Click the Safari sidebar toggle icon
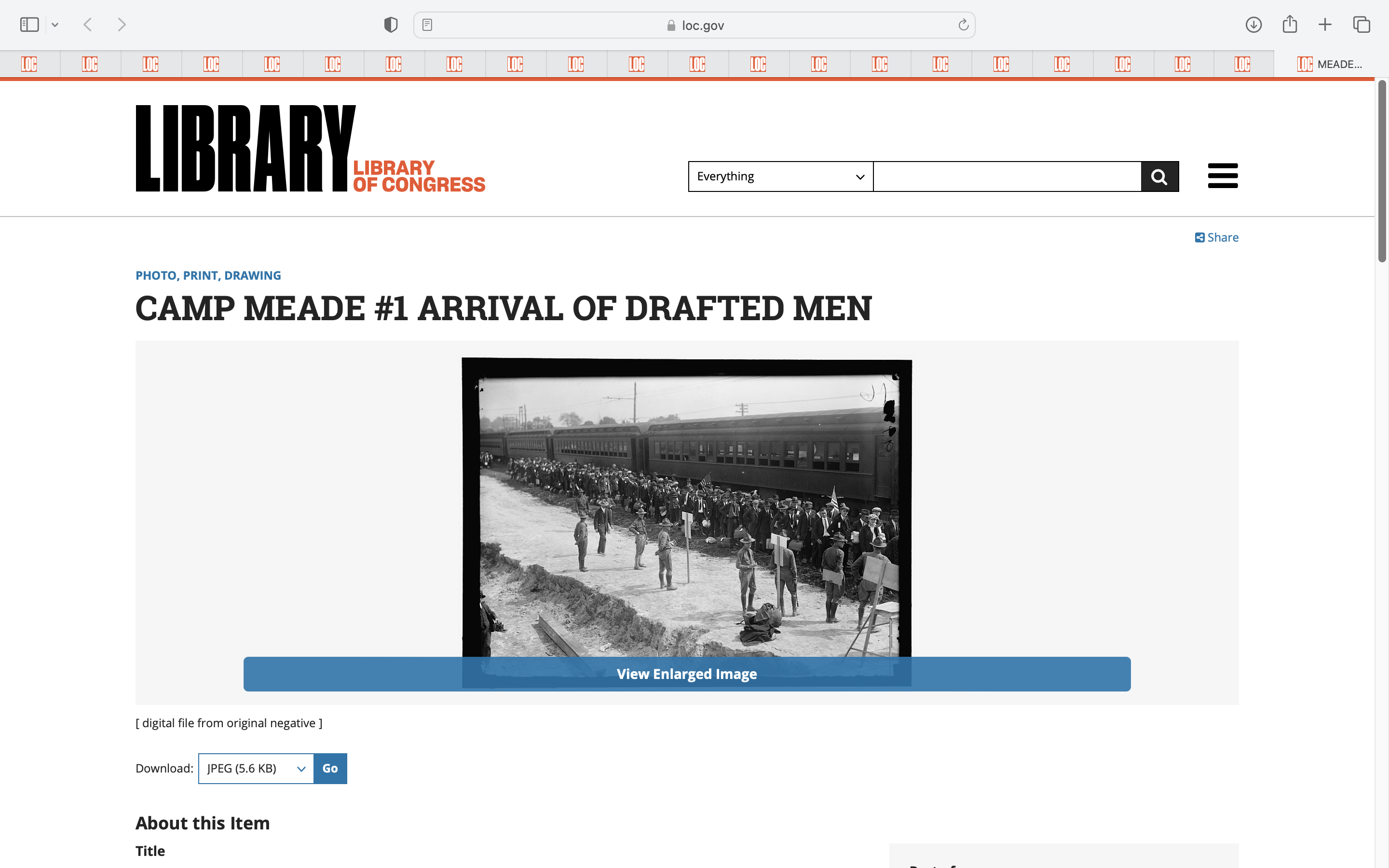This screenshot has width=1389, height=868. tap(29, 25)
